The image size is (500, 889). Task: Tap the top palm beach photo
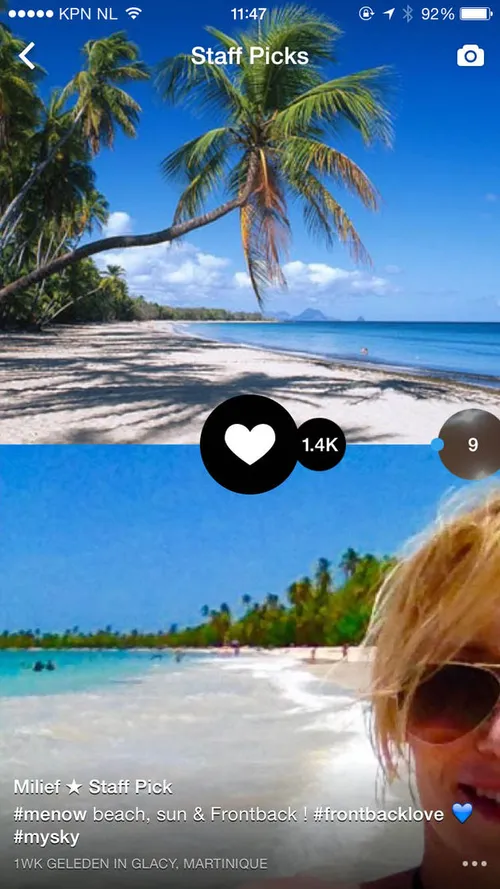pos(249,222)
